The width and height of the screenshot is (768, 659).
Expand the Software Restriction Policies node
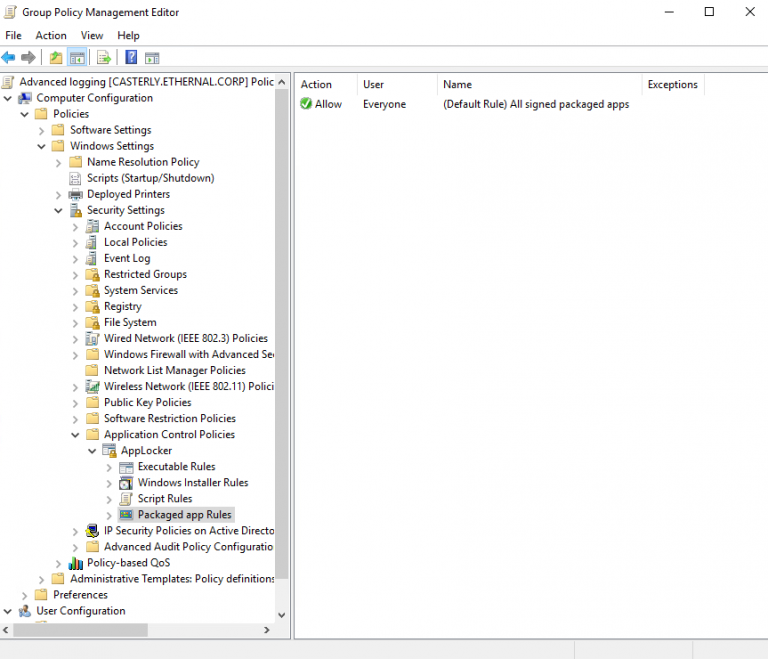76,419
